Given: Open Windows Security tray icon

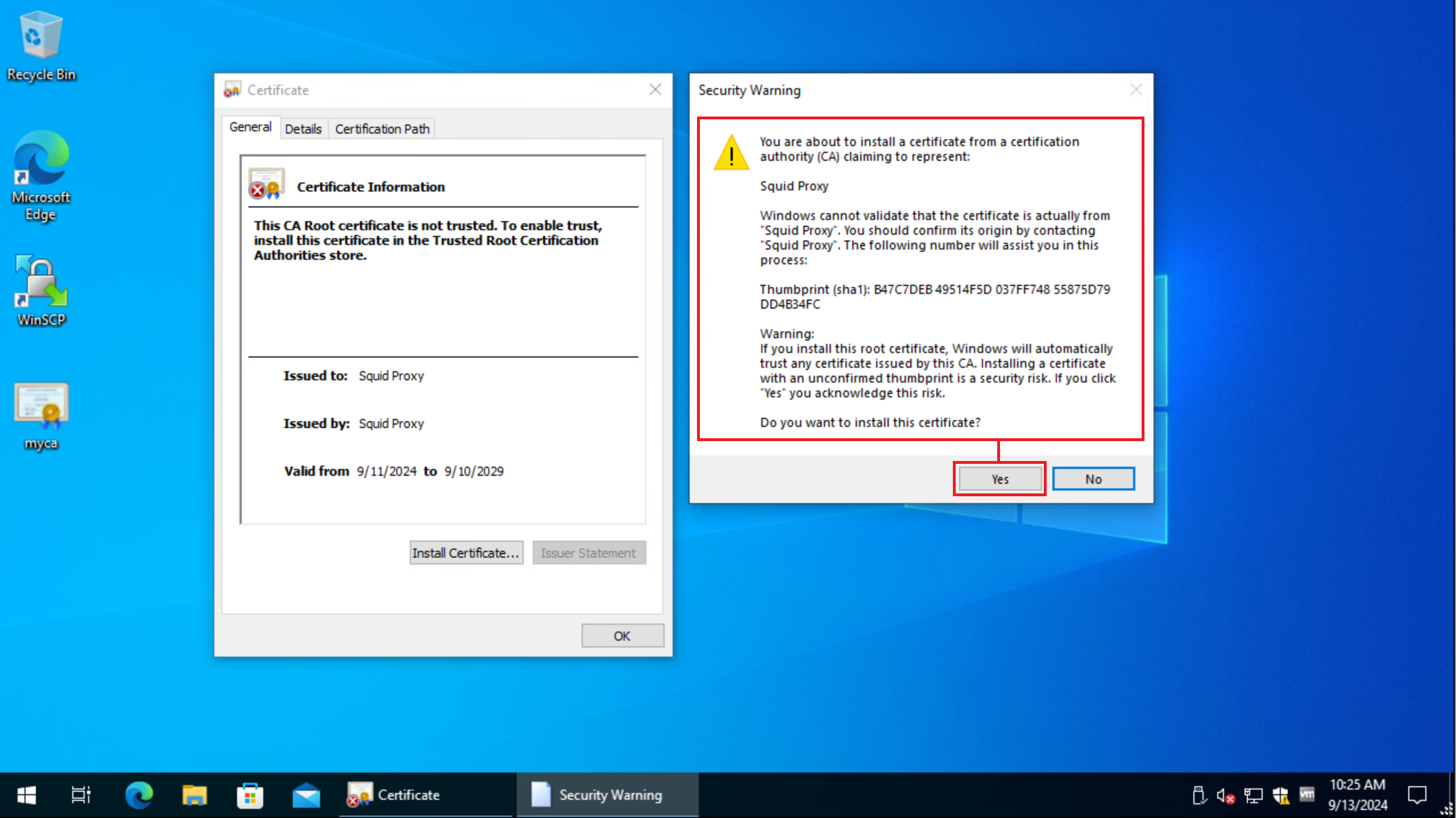Looking at the screenshot, I should point(1281,795).
